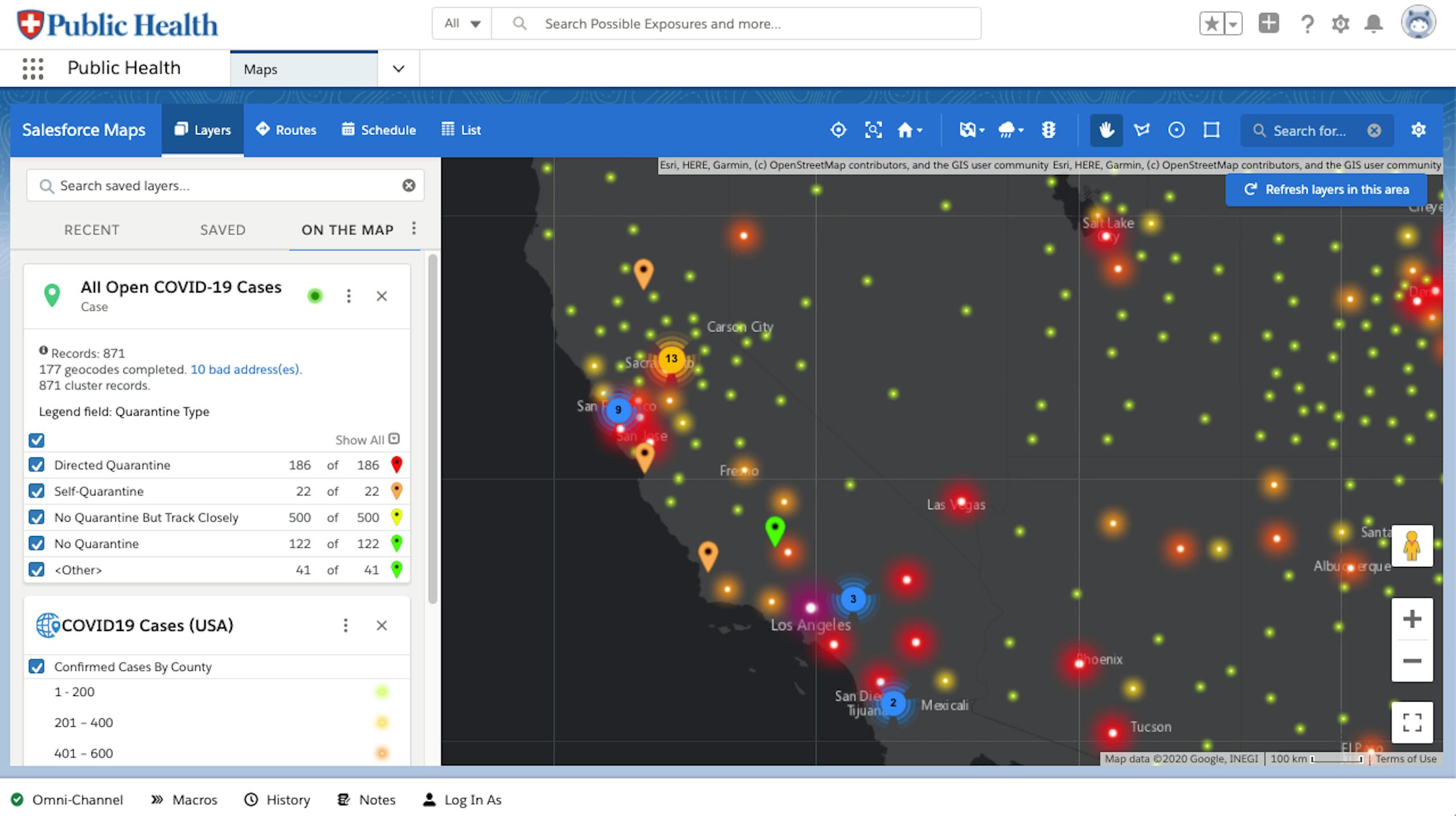The height and width of the screenshot is (816, 1456).
Task: Click Search saved layers field
Action: click(x=225, y=186)
